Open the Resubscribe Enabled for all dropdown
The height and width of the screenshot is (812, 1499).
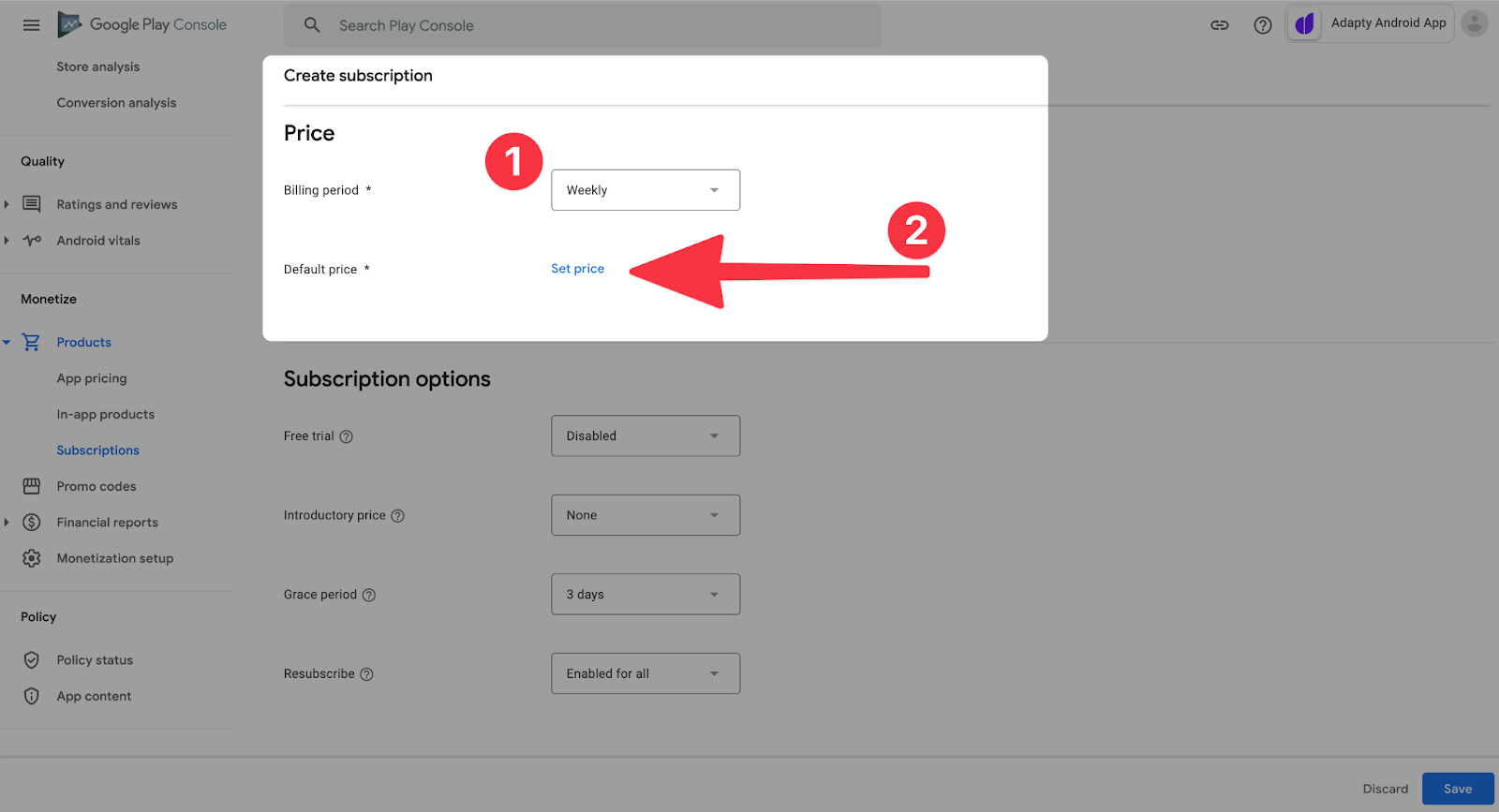click(646, 673)
